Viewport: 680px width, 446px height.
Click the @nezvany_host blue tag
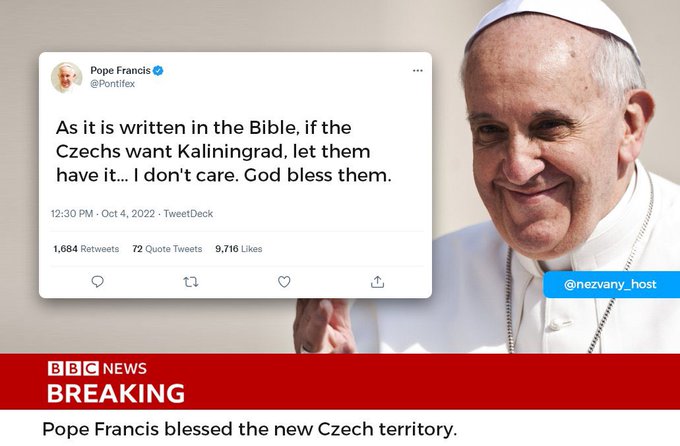611,285
